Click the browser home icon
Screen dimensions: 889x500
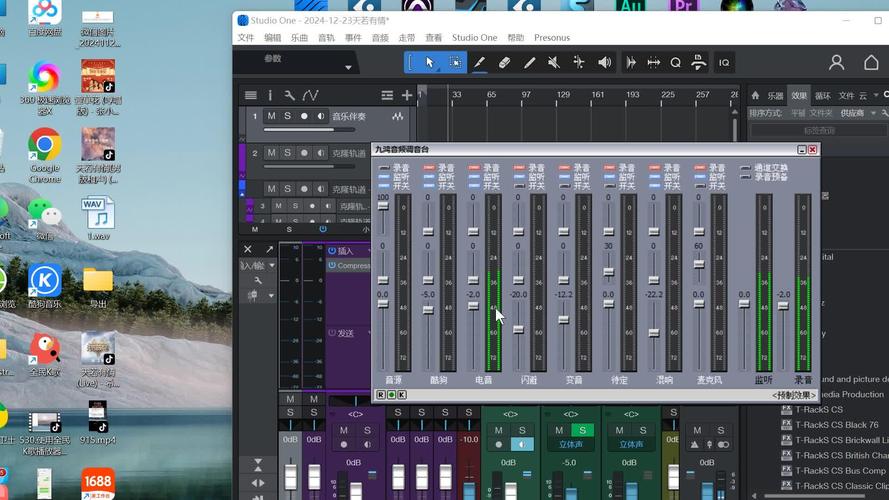(x=755, y=96)
